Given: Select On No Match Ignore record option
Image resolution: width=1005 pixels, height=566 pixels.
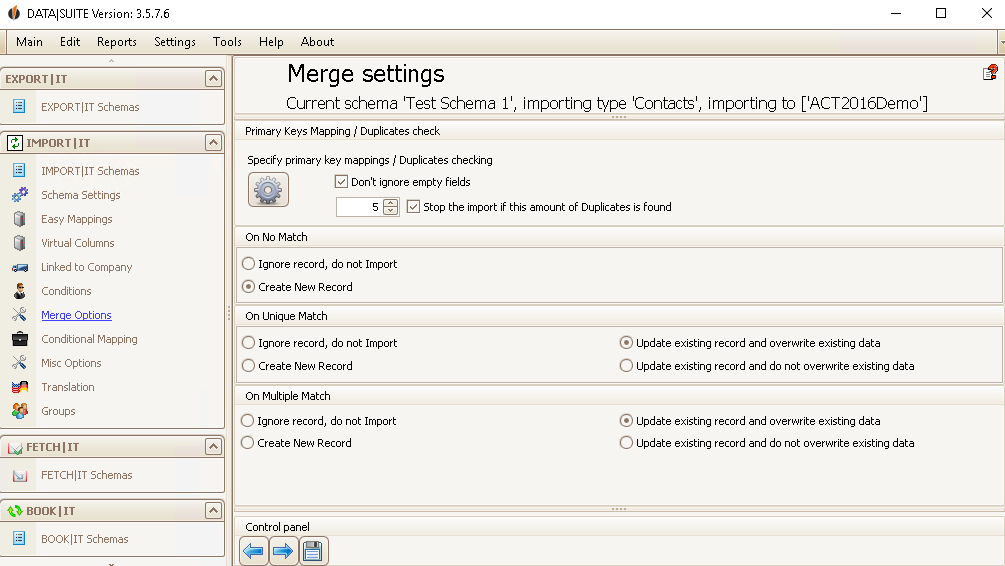Looking at the screenshot, I should [249, 263].
